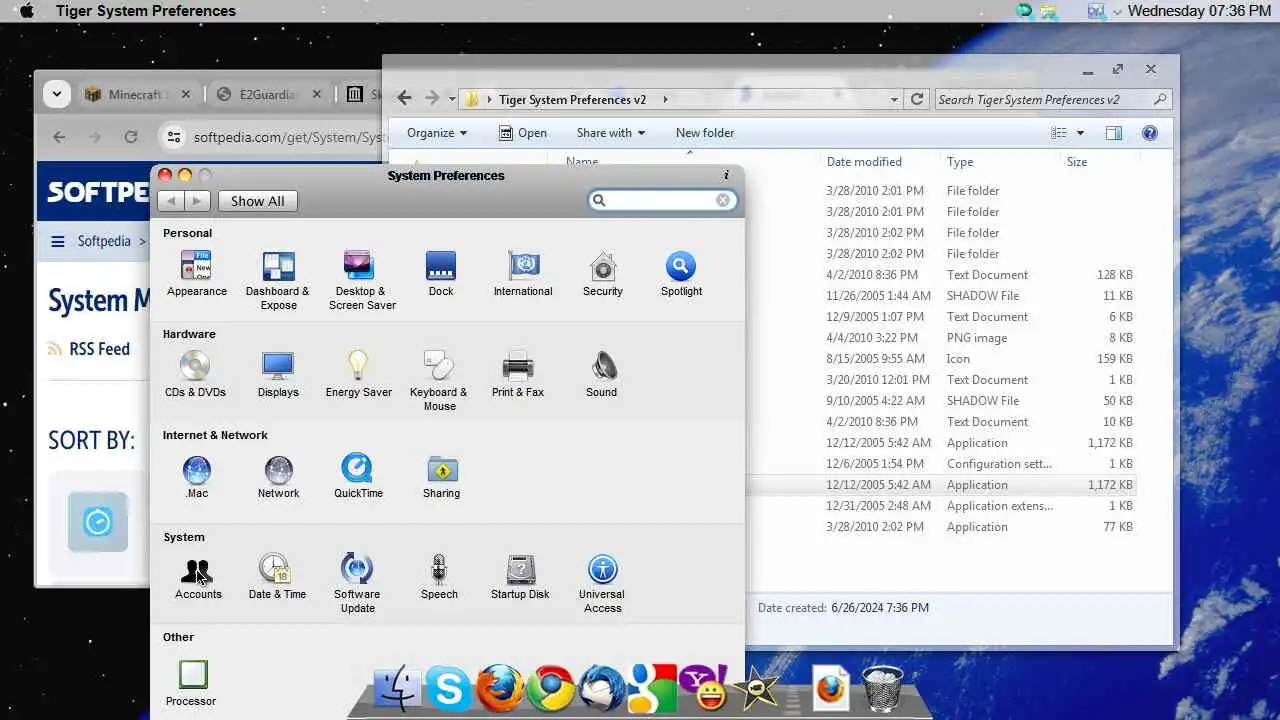Viewport: 1280px width, 720px height.
Task: Expand the Share with dropdown
Action: 611,133
